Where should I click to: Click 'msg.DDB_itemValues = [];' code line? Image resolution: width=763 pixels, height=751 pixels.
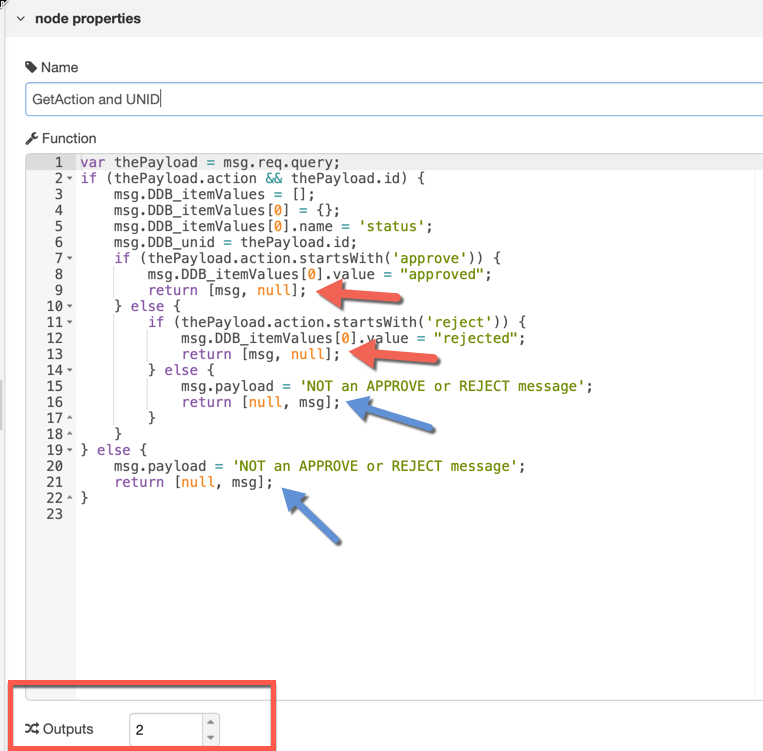pos(214,194)
